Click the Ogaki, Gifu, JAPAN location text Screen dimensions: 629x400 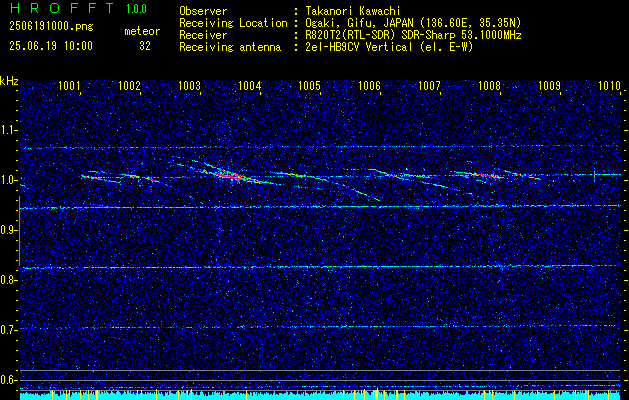413,23
